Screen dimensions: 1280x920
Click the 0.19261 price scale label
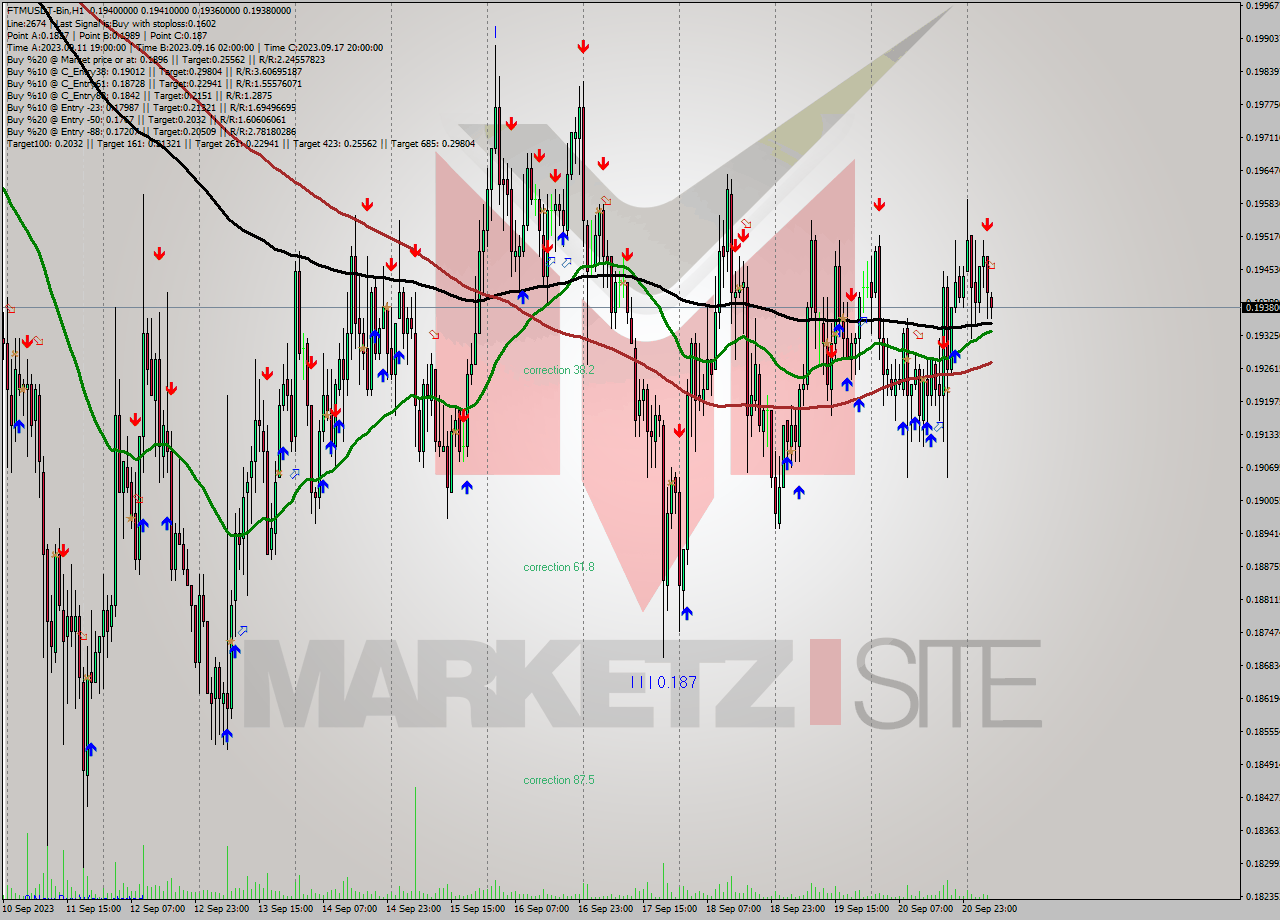tap(1261, 368)
